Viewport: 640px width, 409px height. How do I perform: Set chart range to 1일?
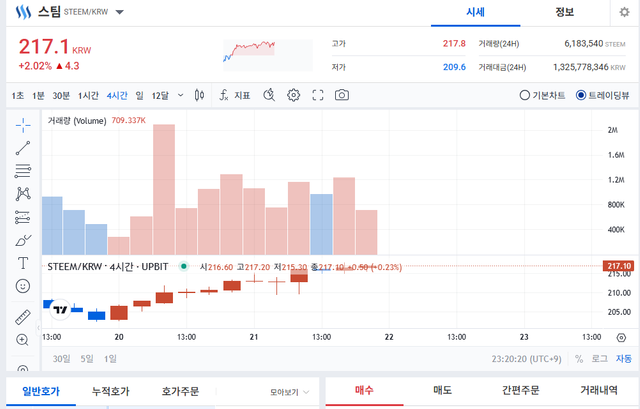pos(110,359)
